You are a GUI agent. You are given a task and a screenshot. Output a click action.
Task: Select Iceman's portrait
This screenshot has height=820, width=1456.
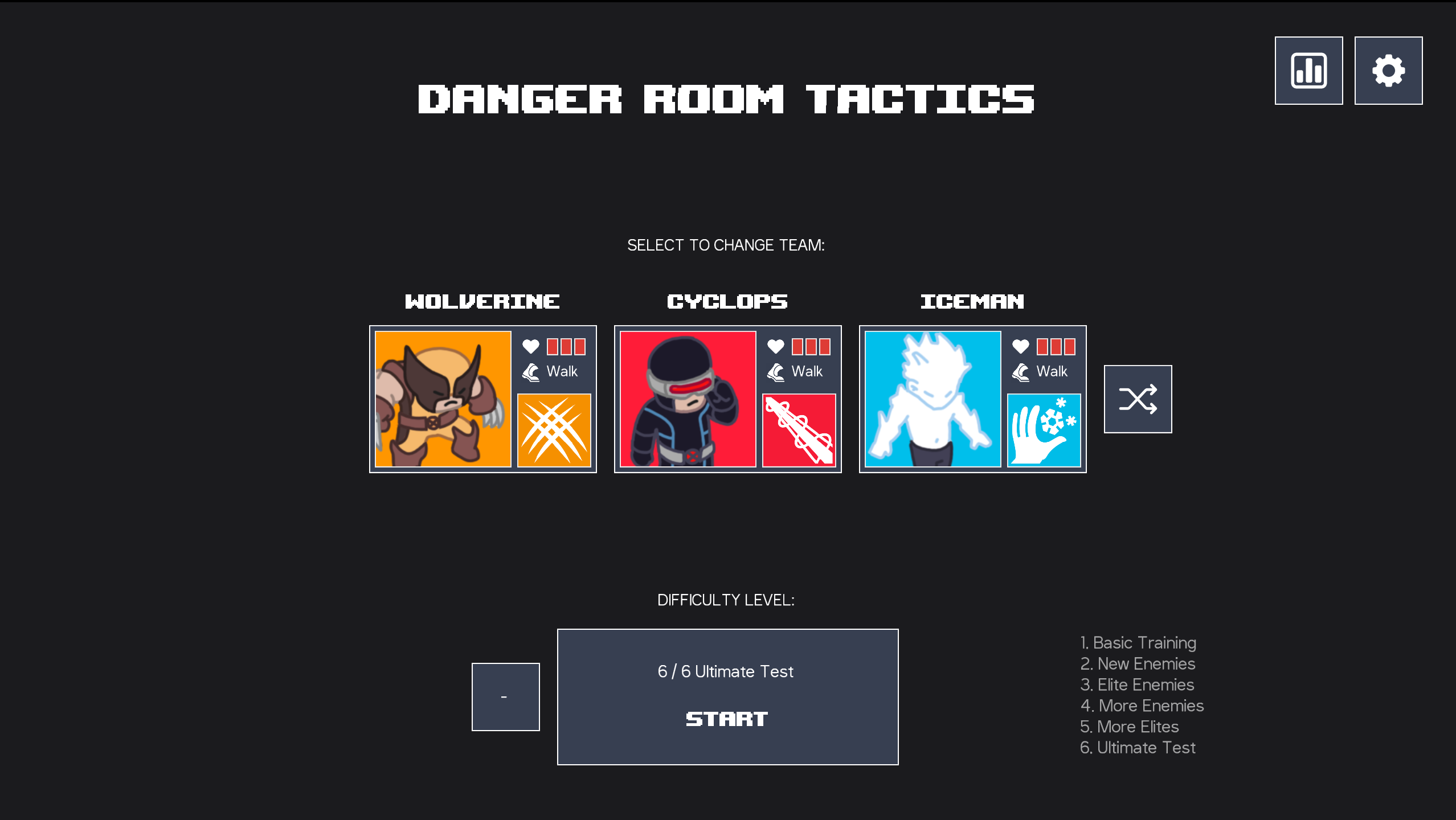click(x=933, y=399)
